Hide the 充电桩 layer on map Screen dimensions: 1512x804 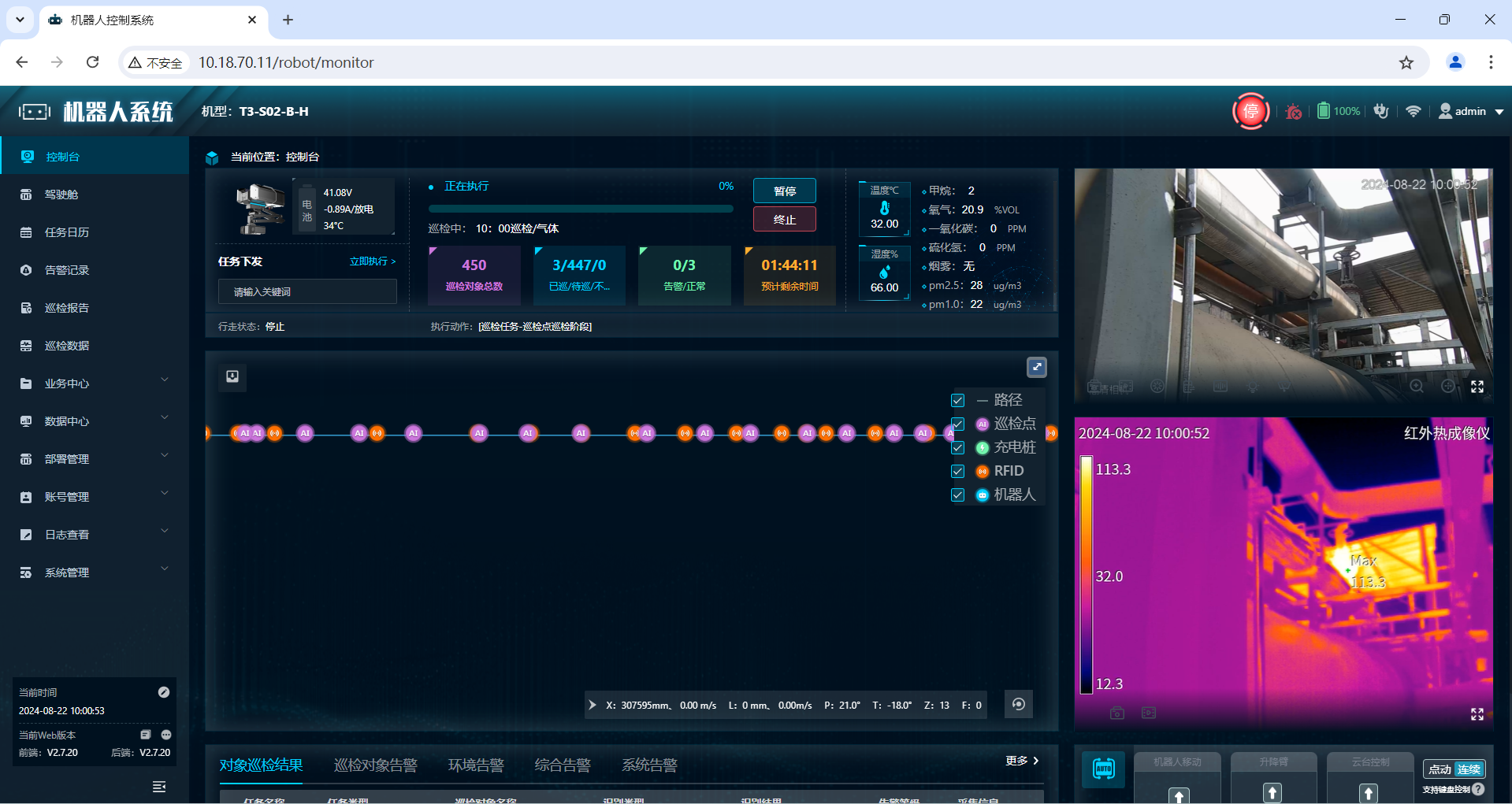click(x=957, y=448)
